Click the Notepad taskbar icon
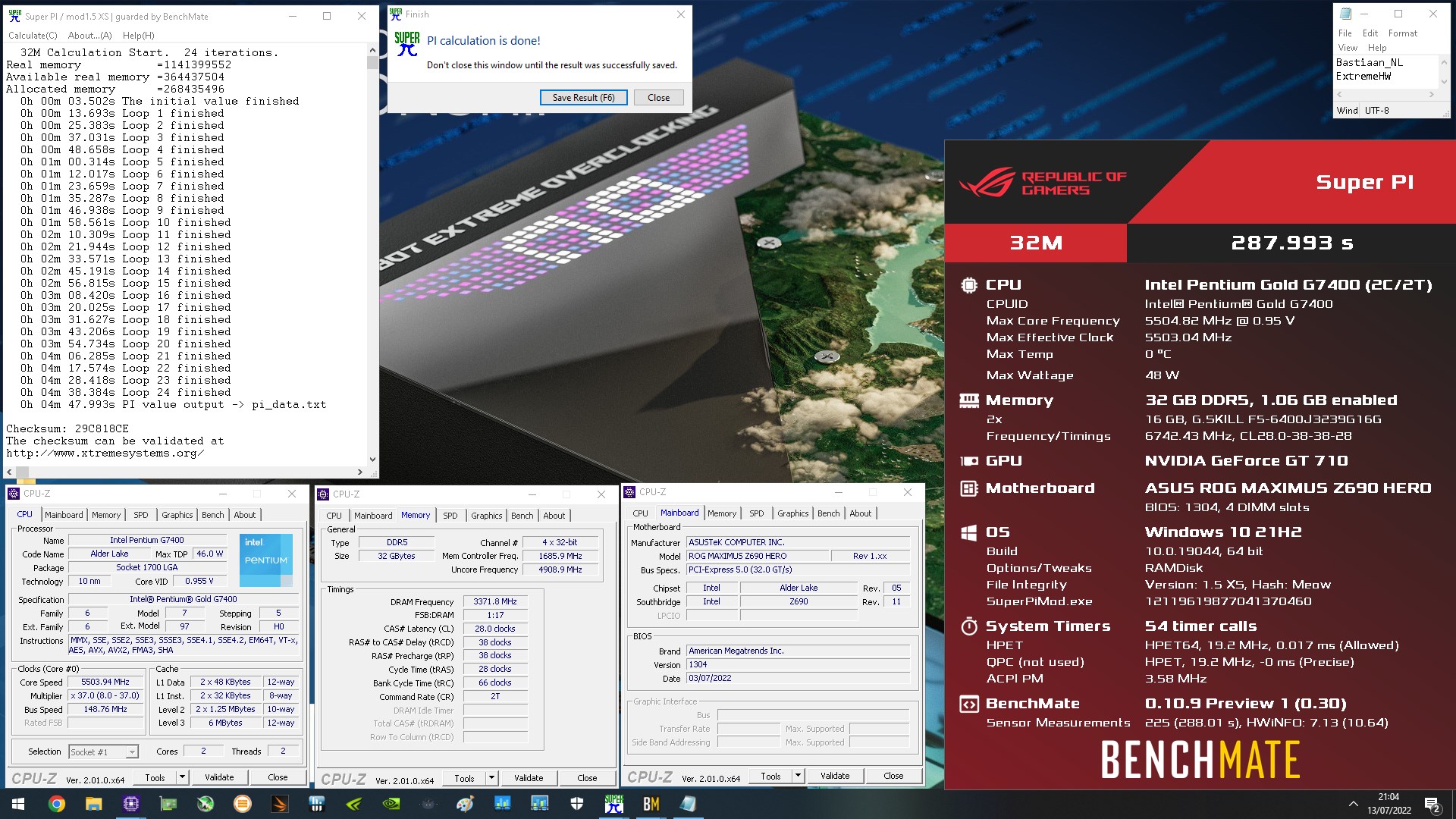 click(688, 804)
